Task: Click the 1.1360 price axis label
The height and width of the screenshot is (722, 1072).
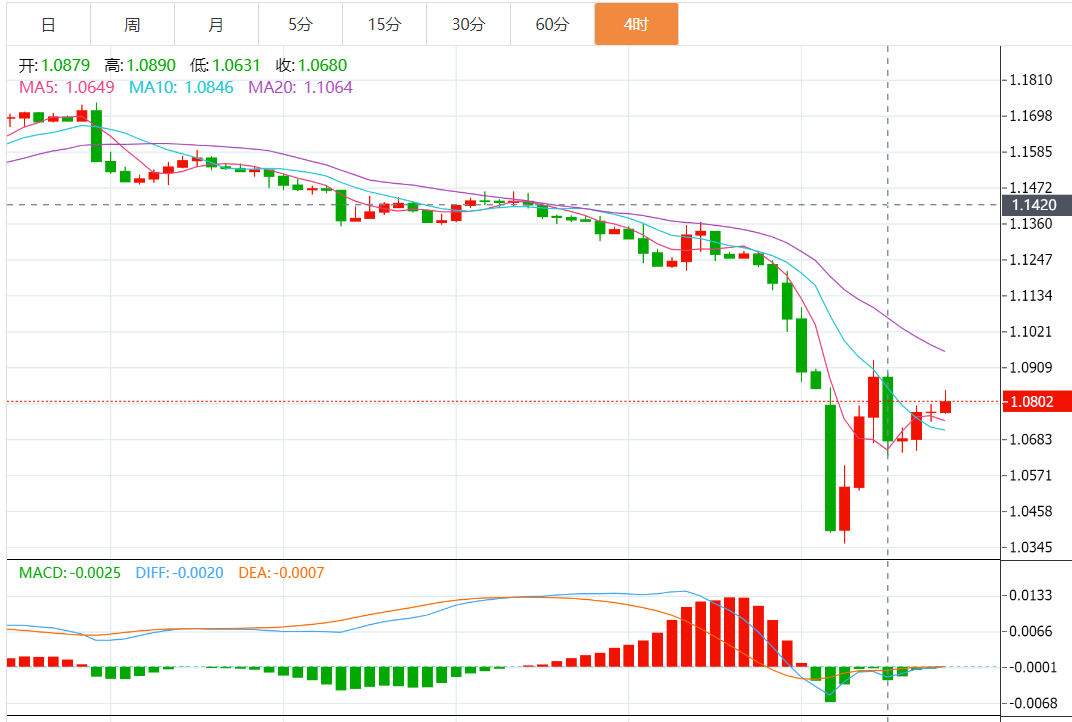Action: (1031, 224)
